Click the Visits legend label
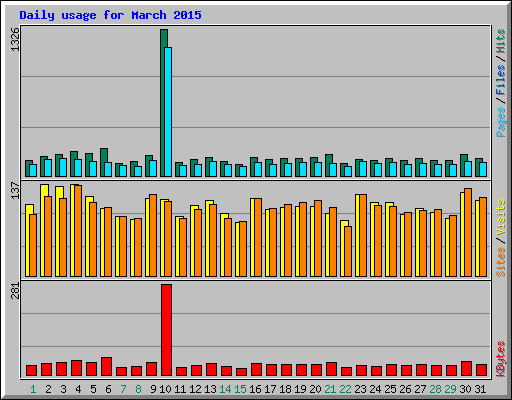Viewport: 512px width, 400px height. (x=501, y=218)
